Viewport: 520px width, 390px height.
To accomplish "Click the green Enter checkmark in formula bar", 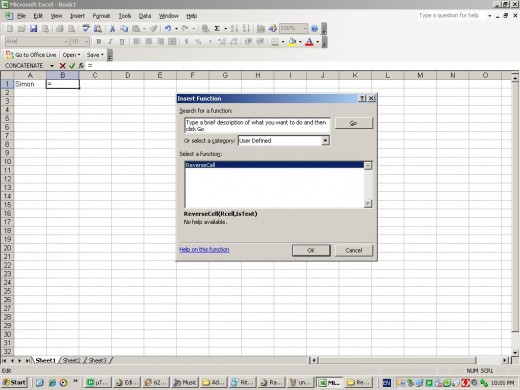I will click(x=72, y=66).
